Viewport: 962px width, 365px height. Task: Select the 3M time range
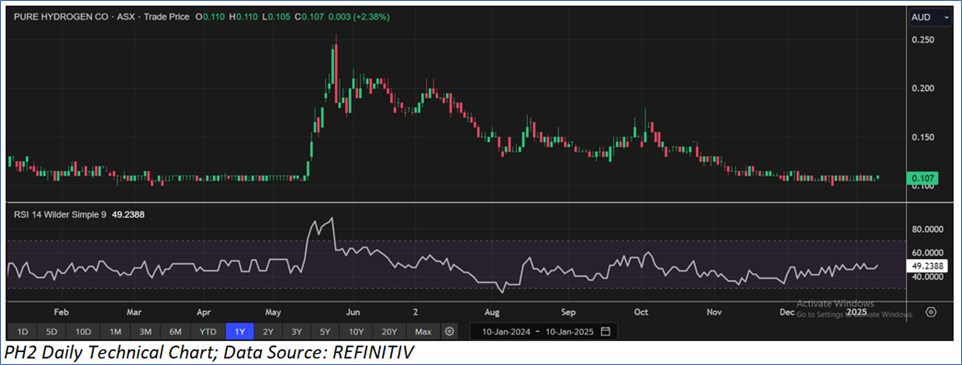[145, 332]
